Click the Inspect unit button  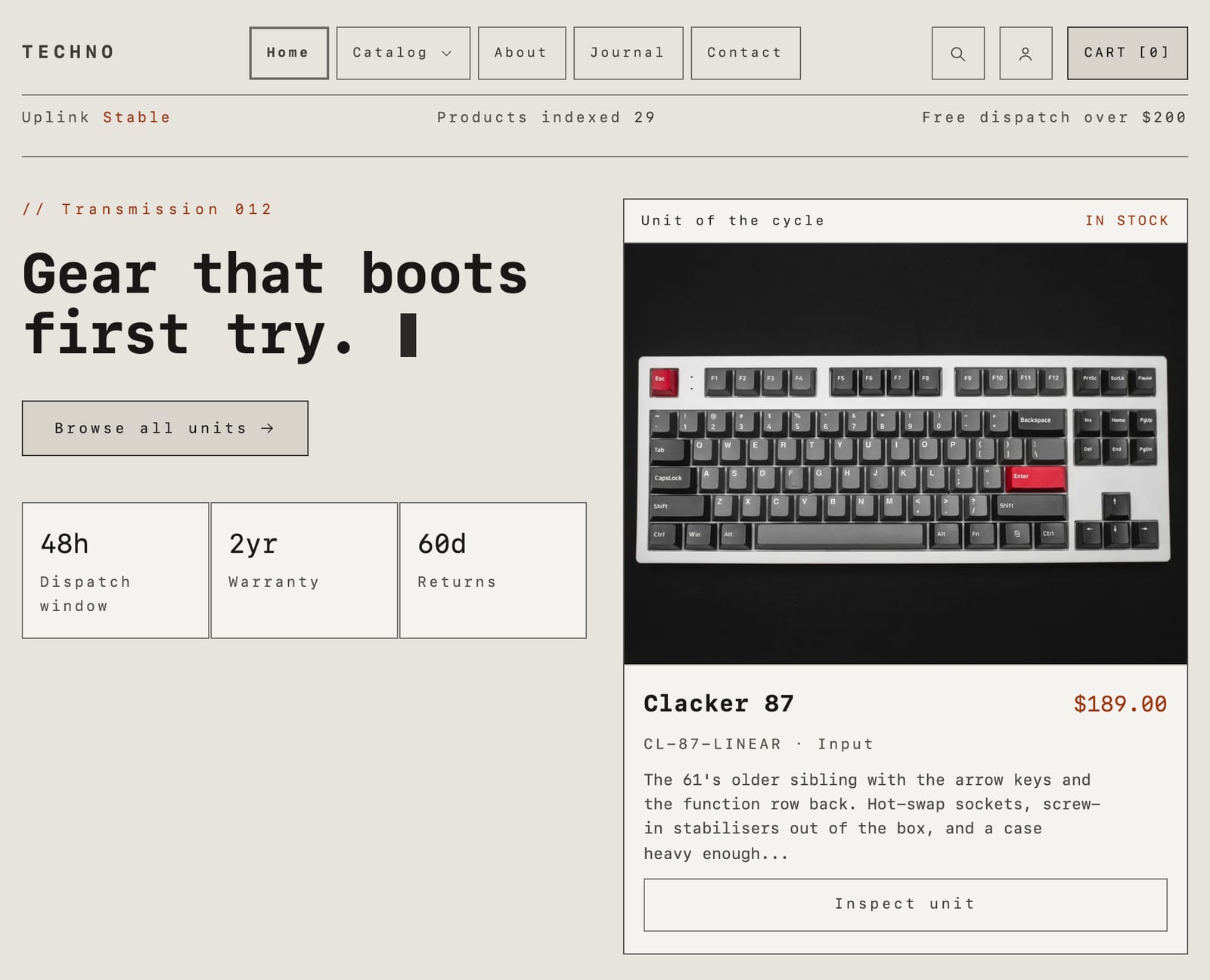[x=905, y=904]
